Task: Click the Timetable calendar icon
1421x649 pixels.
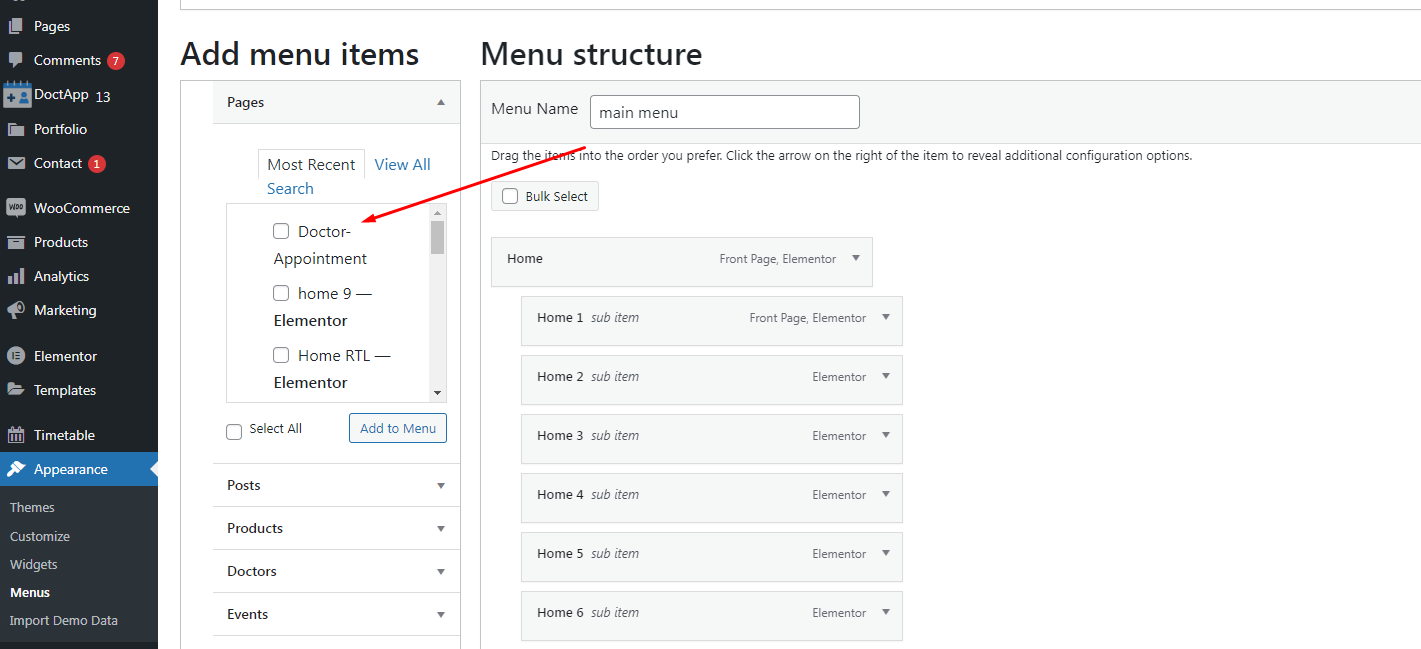Action: click(x=16, y=435)
